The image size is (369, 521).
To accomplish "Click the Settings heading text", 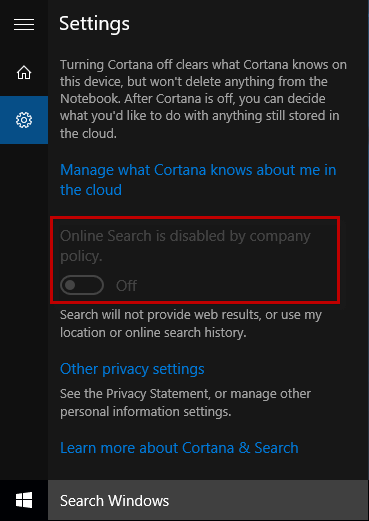I will coord(94,24).
